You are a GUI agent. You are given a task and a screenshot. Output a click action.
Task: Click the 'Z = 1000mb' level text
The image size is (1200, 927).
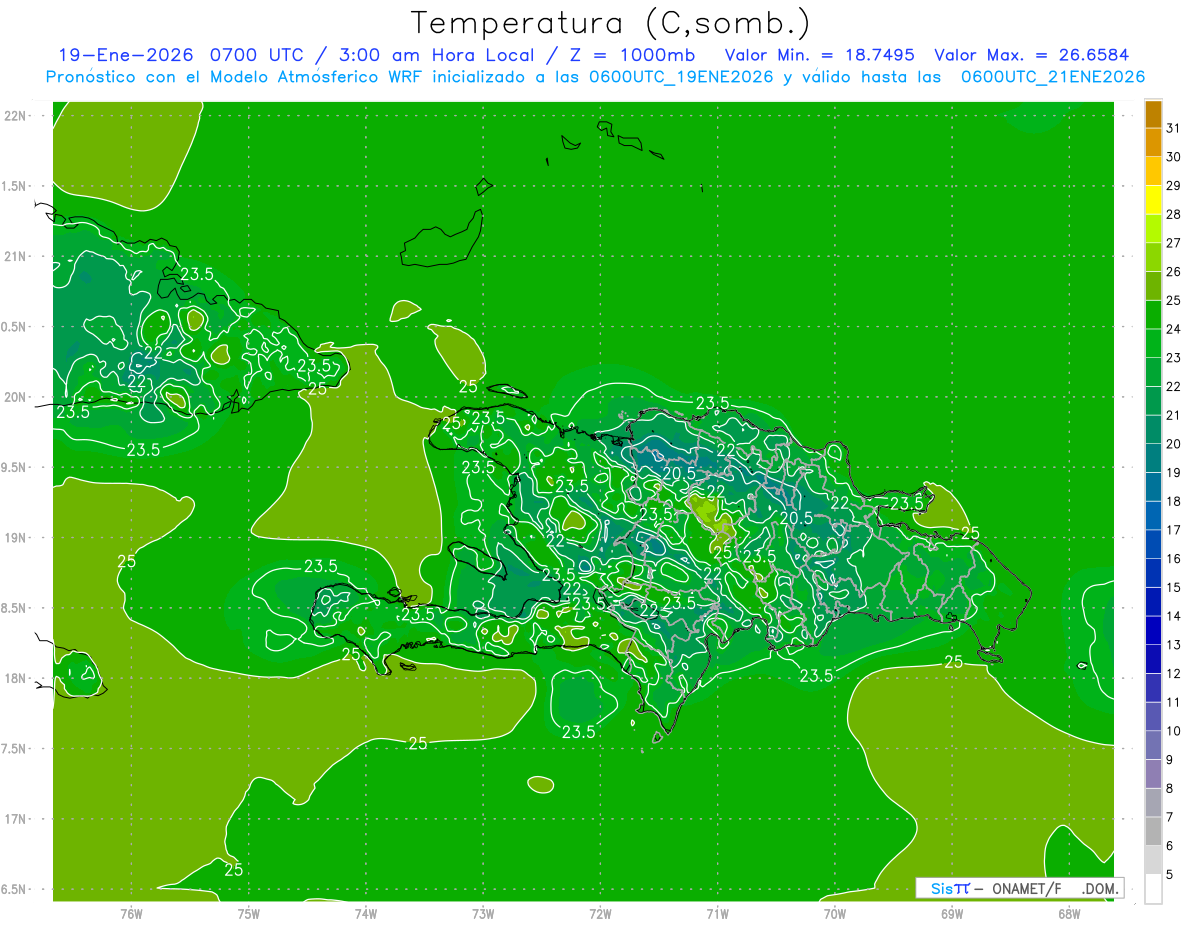[630, 55]
